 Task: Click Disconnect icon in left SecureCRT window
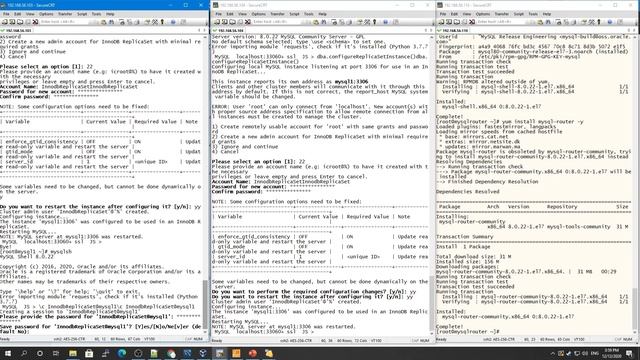[x=36, y=22]
